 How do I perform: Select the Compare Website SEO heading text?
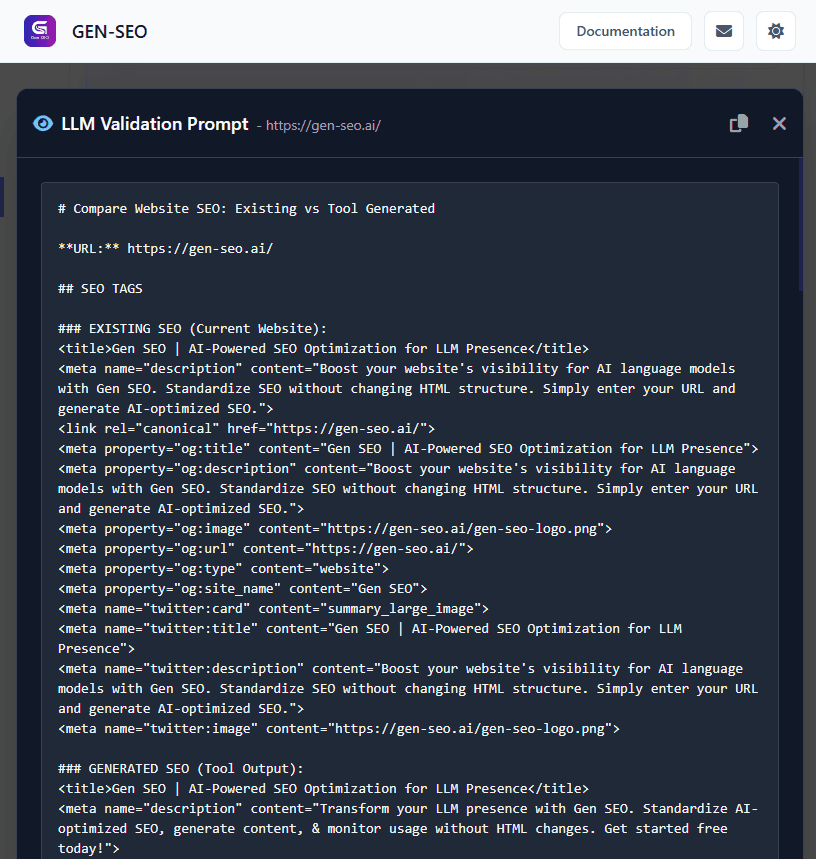tap(244, 208)
